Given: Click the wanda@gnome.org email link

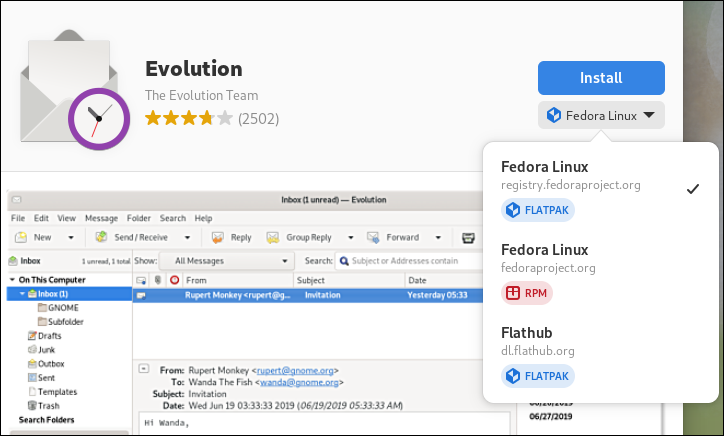Looking at the screenshot, I should pyautogui.click(x=299, y=382).
